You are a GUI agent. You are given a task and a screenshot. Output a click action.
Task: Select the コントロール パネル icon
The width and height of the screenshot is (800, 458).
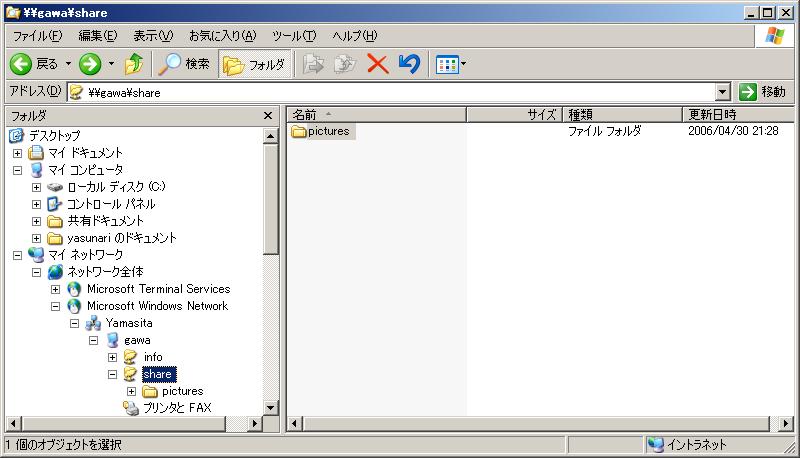tap(55, 204)
